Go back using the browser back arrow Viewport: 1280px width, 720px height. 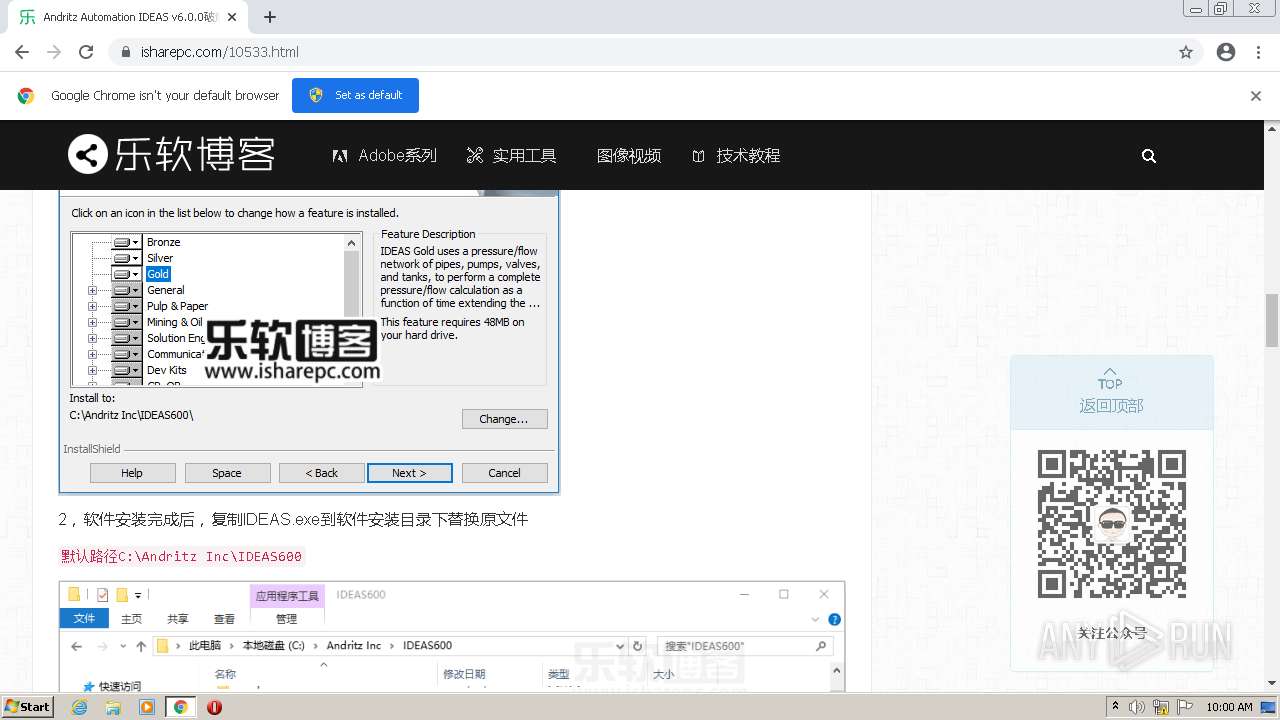[22, 52]
